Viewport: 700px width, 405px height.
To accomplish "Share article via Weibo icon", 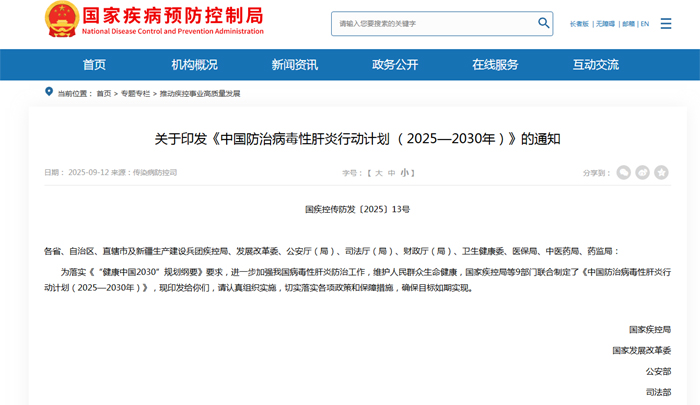I will (x=643, y=172).
